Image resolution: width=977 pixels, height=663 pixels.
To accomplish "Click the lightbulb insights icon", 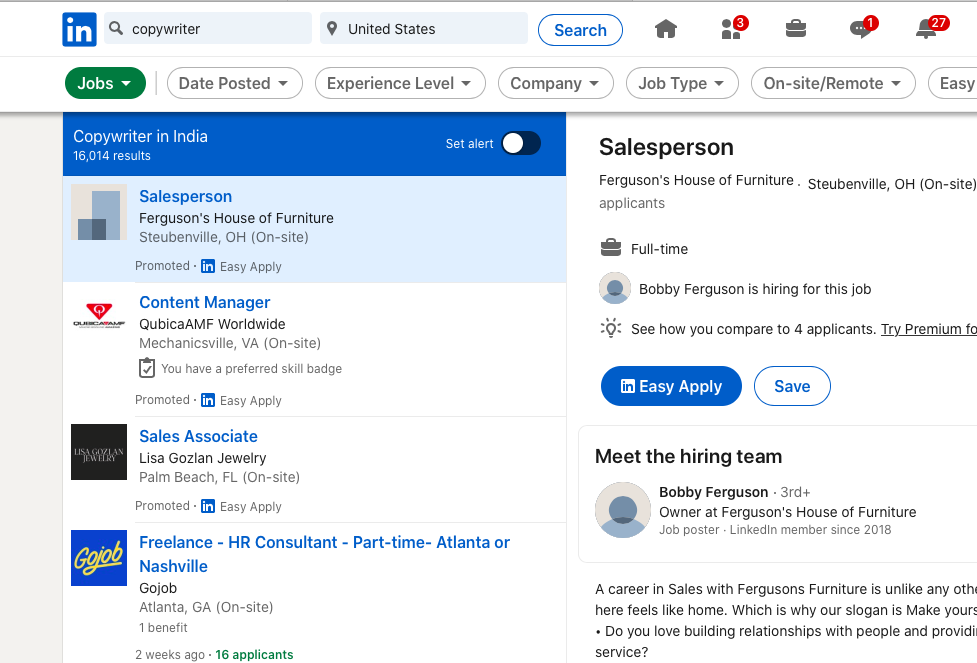I will pos(611,328).
